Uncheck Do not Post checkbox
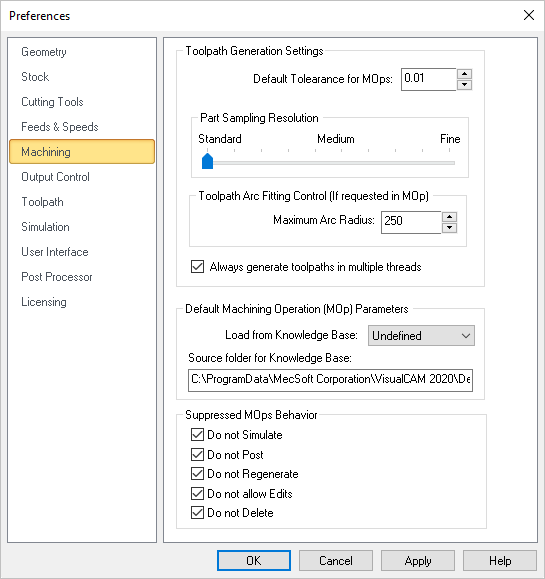This screenshot has height=579, width=545. point(198,454)
